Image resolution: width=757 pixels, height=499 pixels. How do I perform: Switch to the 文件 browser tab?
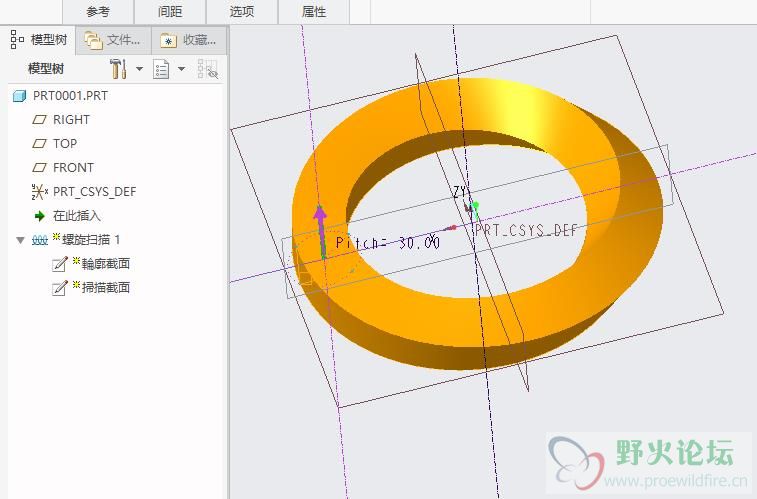(113, 40)
